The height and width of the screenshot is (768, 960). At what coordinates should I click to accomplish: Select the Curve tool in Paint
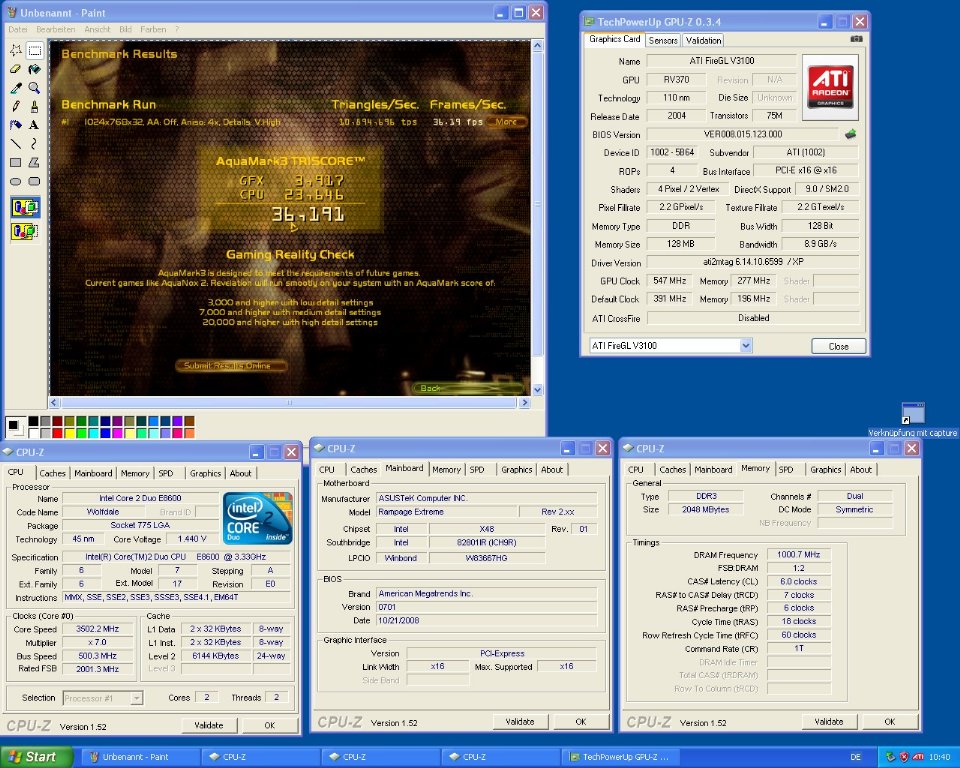pyautogui.click(x=34, y=144)
